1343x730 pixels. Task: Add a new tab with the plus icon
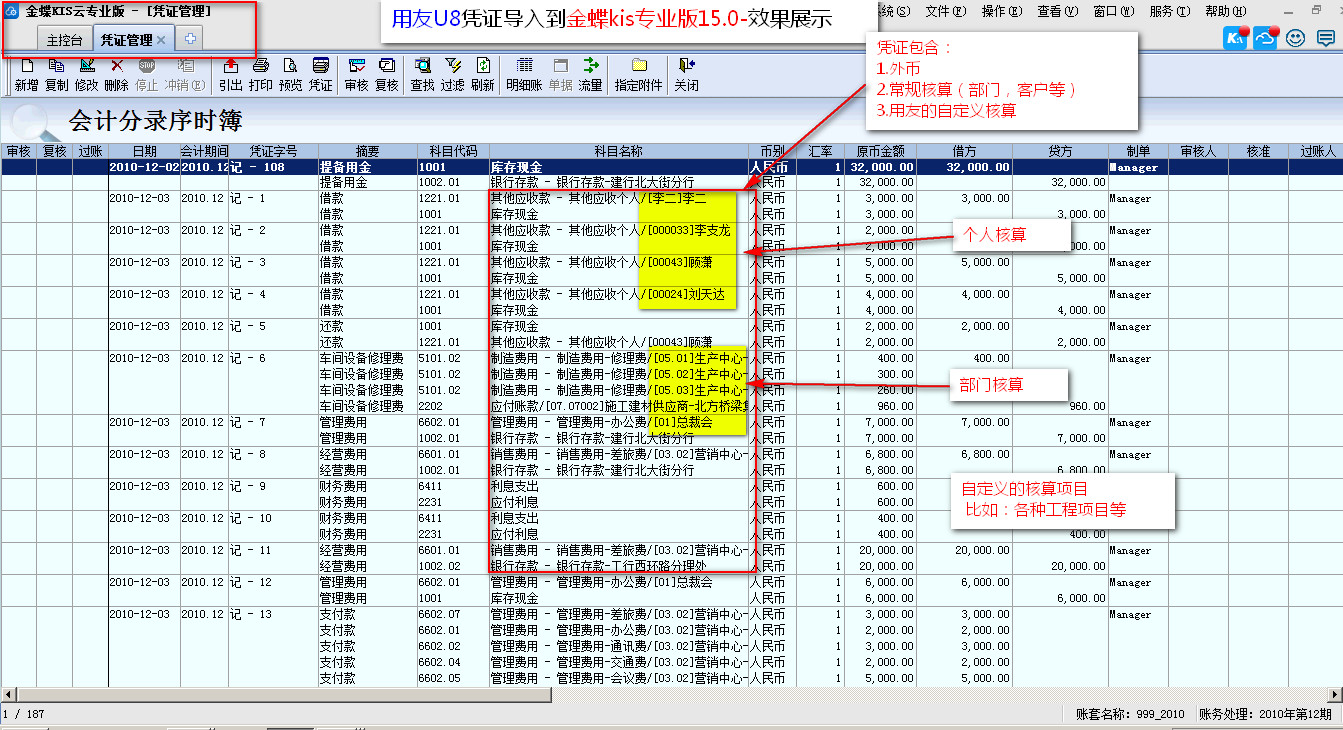point(190,39)
